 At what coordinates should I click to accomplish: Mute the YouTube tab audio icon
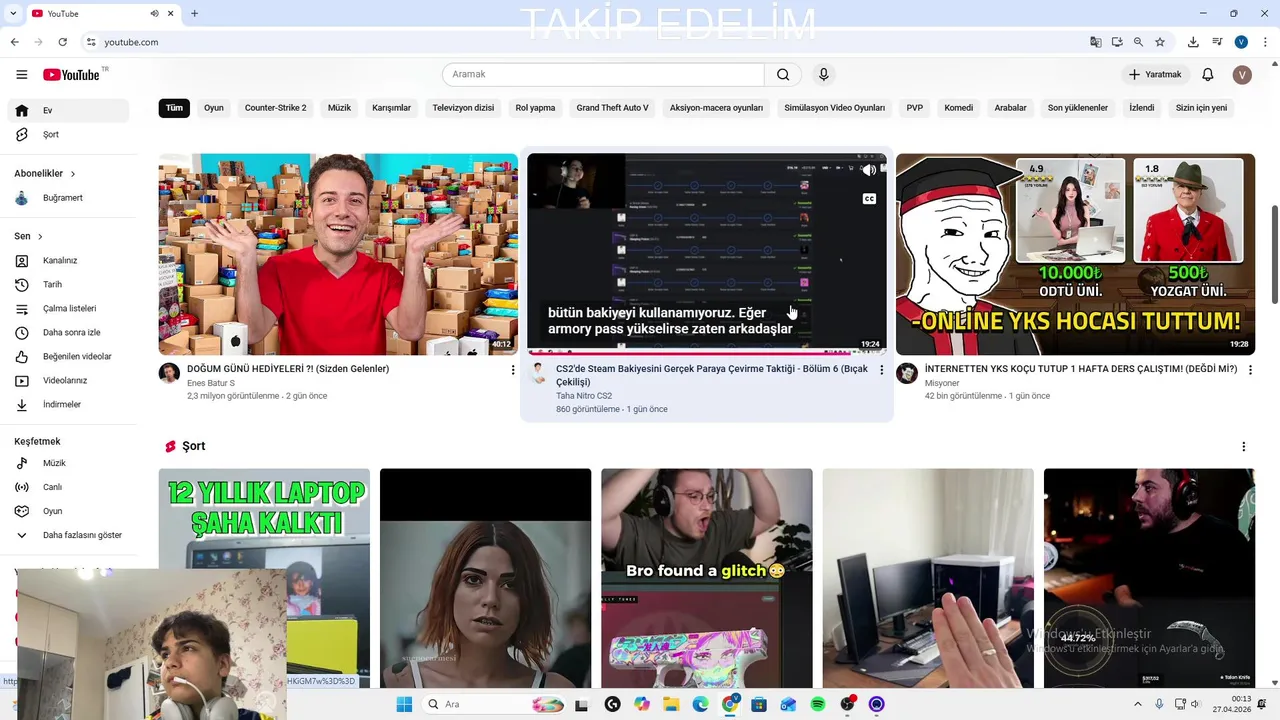(154, 14)
